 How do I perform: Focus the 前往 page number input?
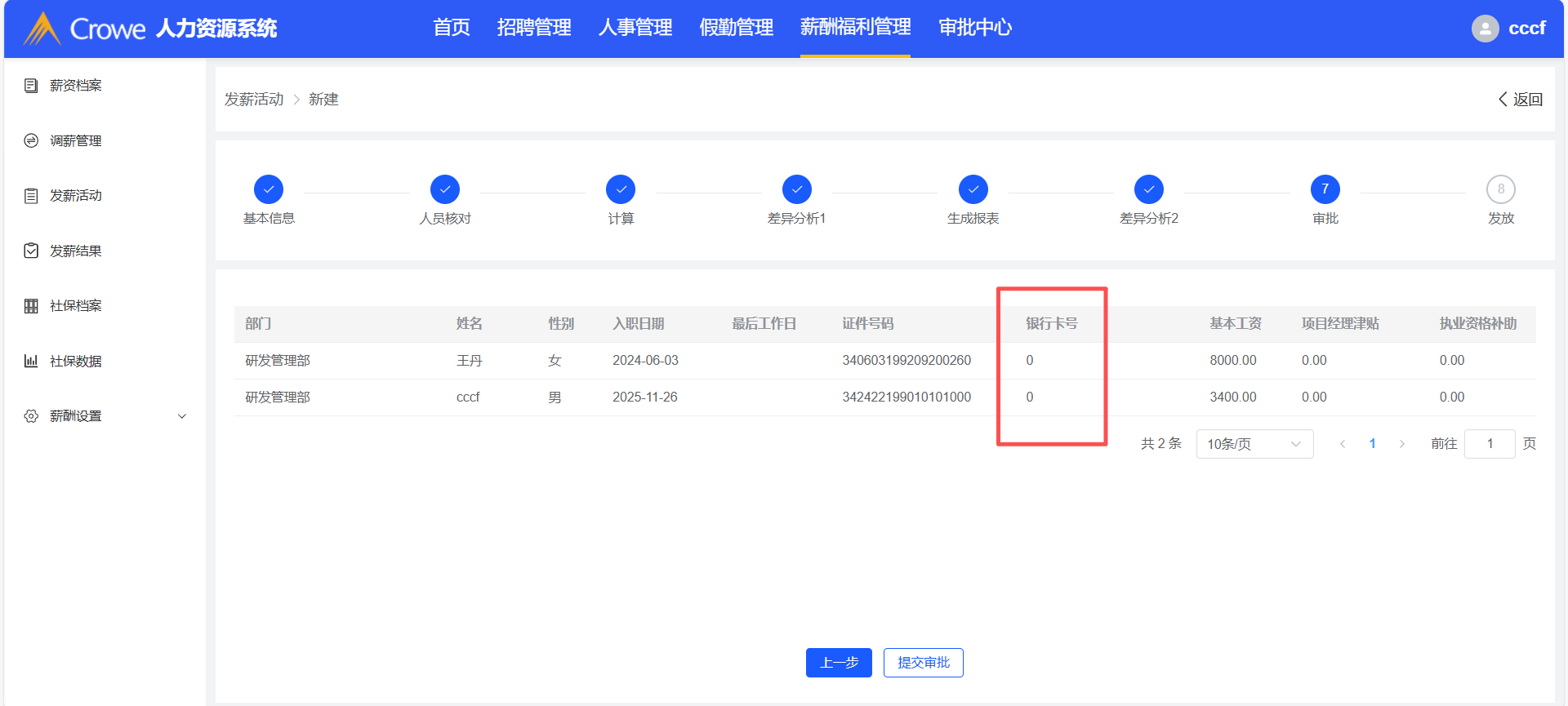[1490, 444]
